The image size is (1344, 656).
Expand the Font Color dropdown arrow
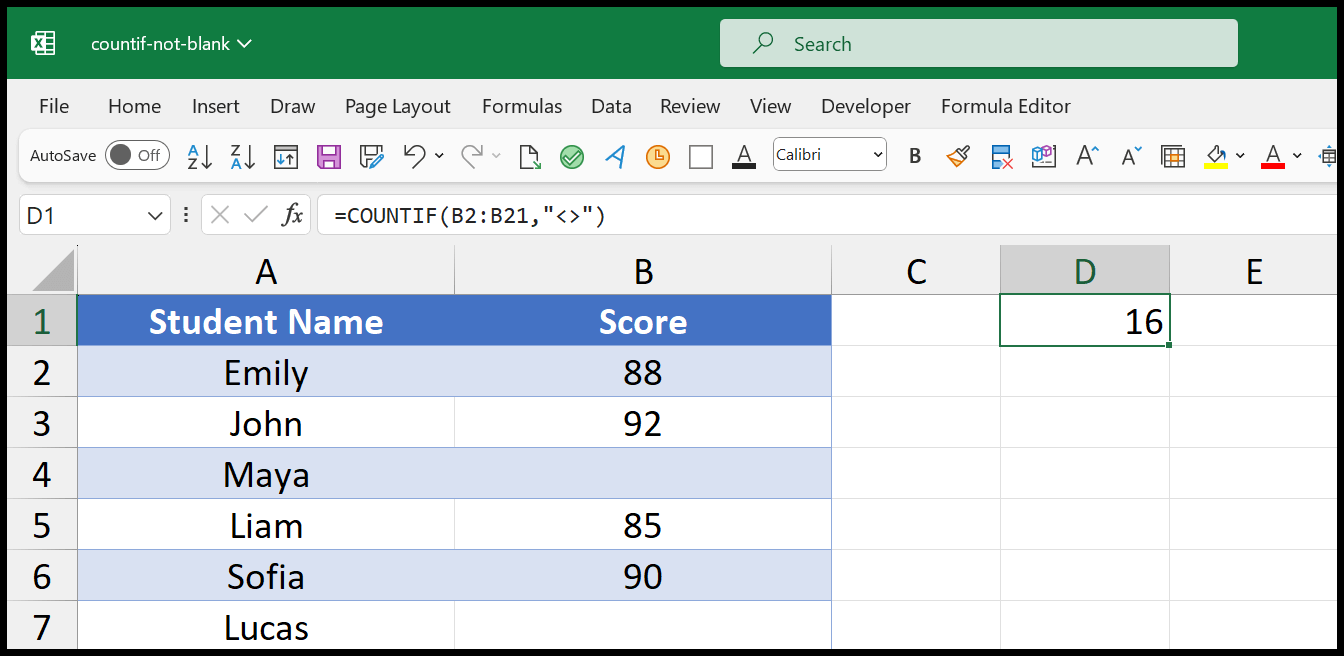point(1297,154)
